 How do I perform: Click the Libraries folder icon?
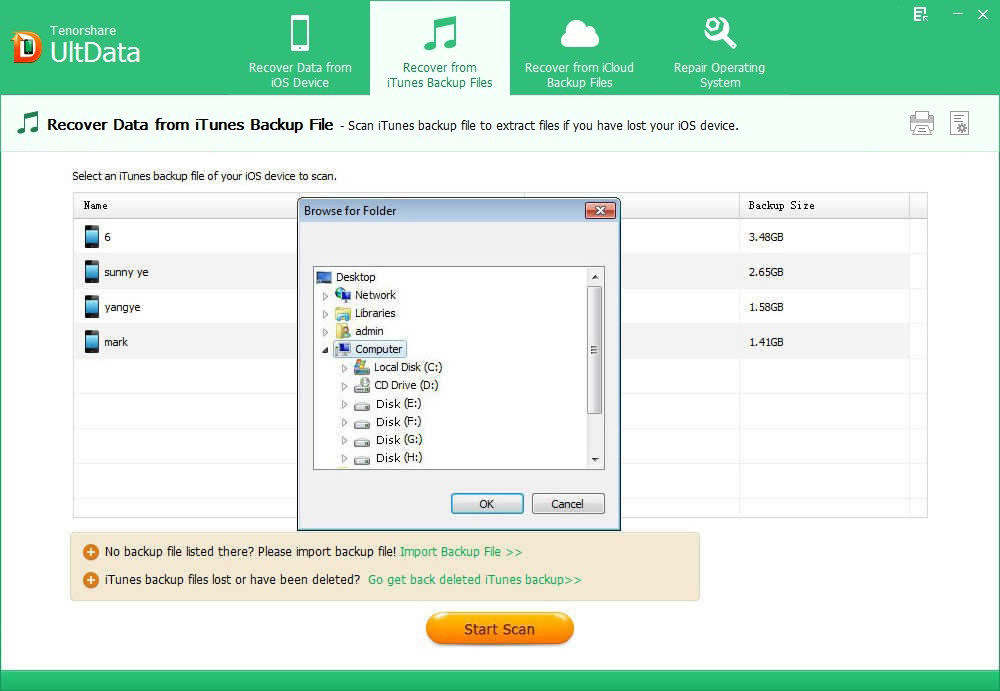coord(343,313)
